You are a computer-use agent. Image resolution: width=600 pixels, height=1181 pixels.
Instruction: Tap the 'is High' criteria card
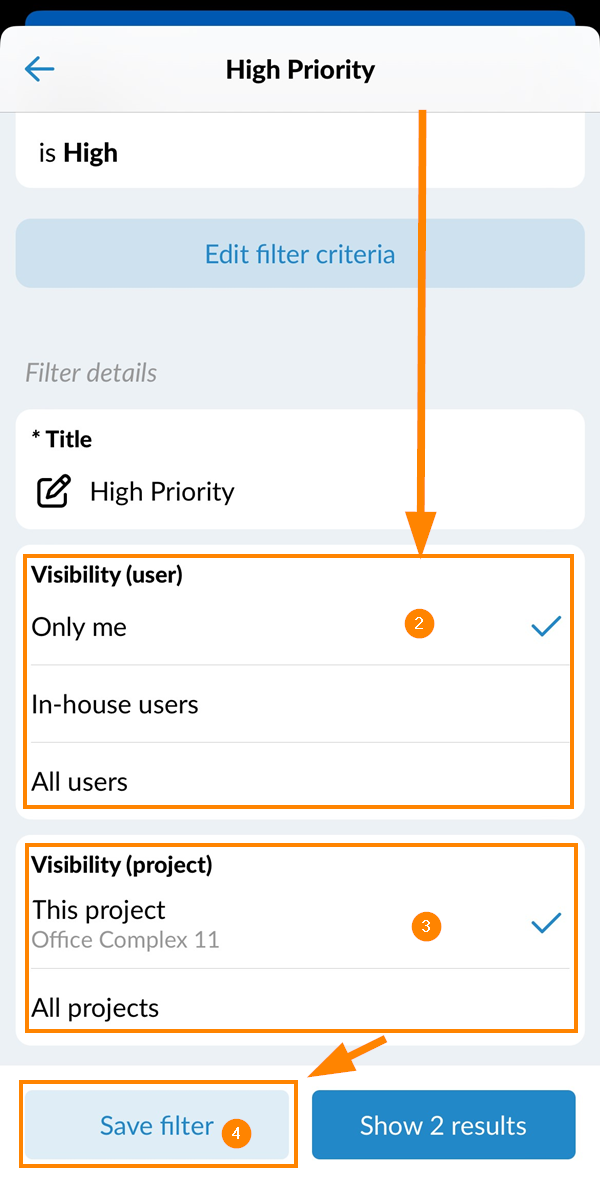point(300,153)
